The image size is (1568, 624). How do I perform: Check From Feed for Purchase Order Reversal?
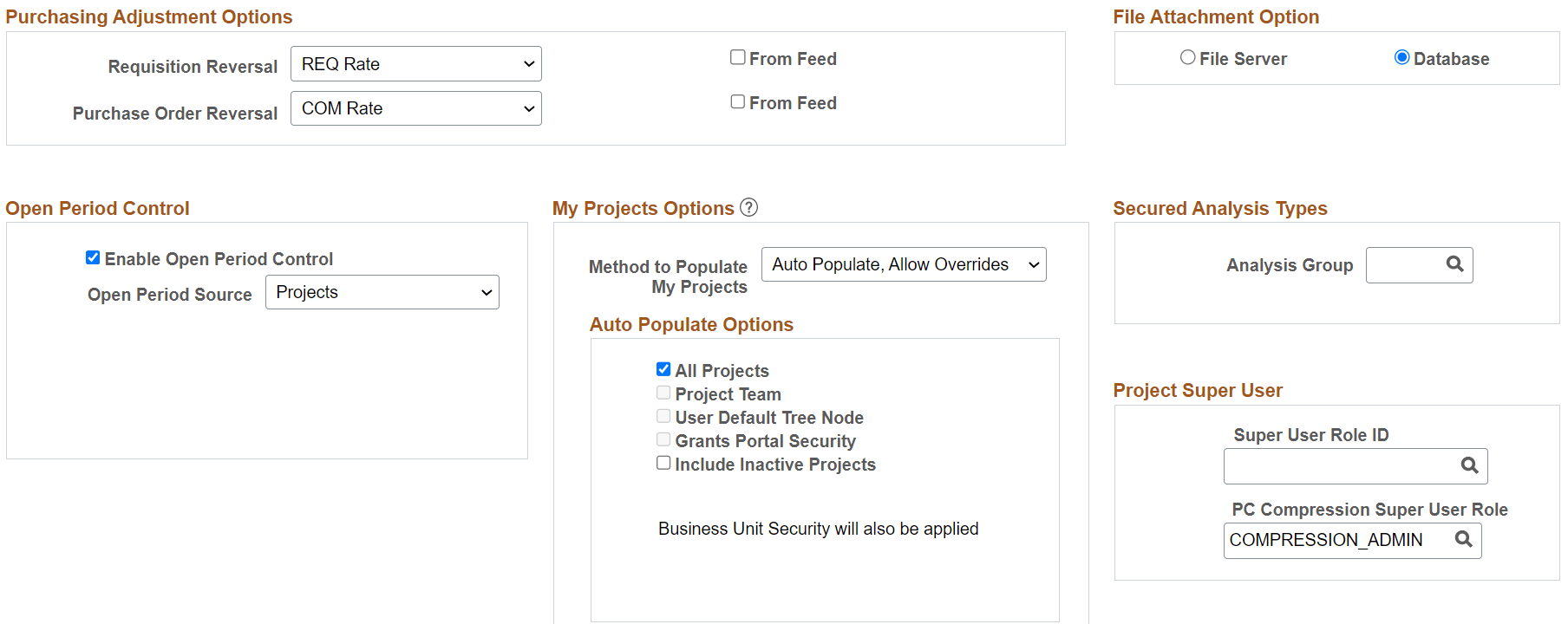pyautogui.click(x=737, y=101)
